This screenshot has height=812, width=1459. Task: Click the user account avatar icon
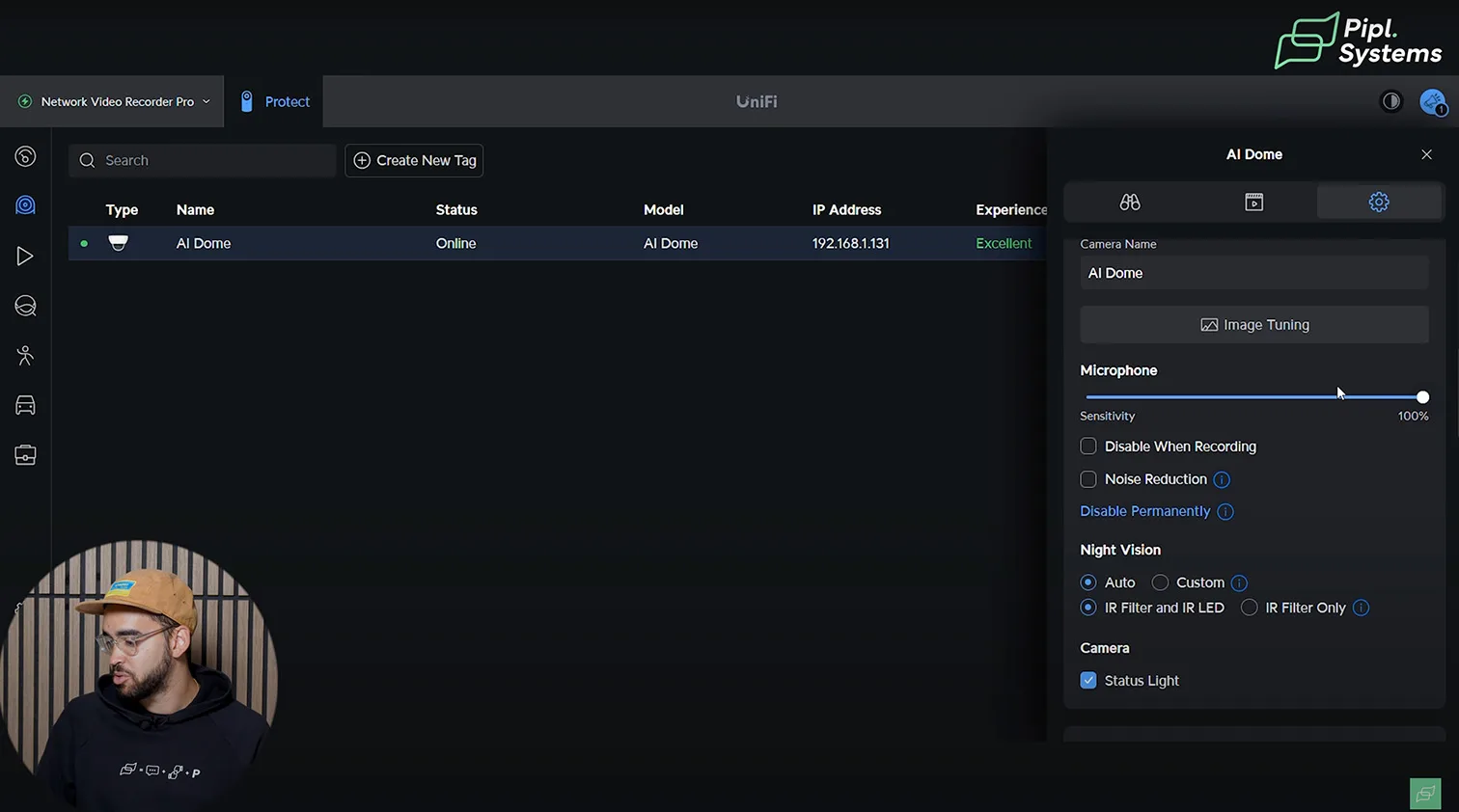[x=1432, y=101]
